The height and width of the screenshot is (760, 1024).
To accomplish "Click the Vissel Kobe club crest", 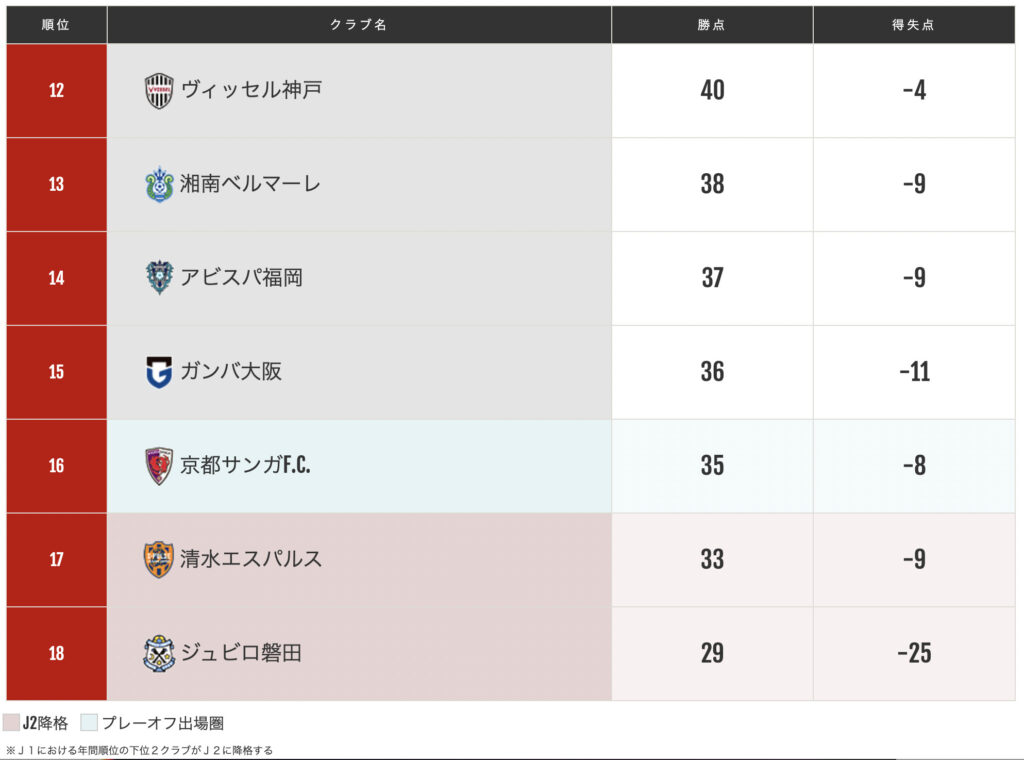I will [159, 91].
